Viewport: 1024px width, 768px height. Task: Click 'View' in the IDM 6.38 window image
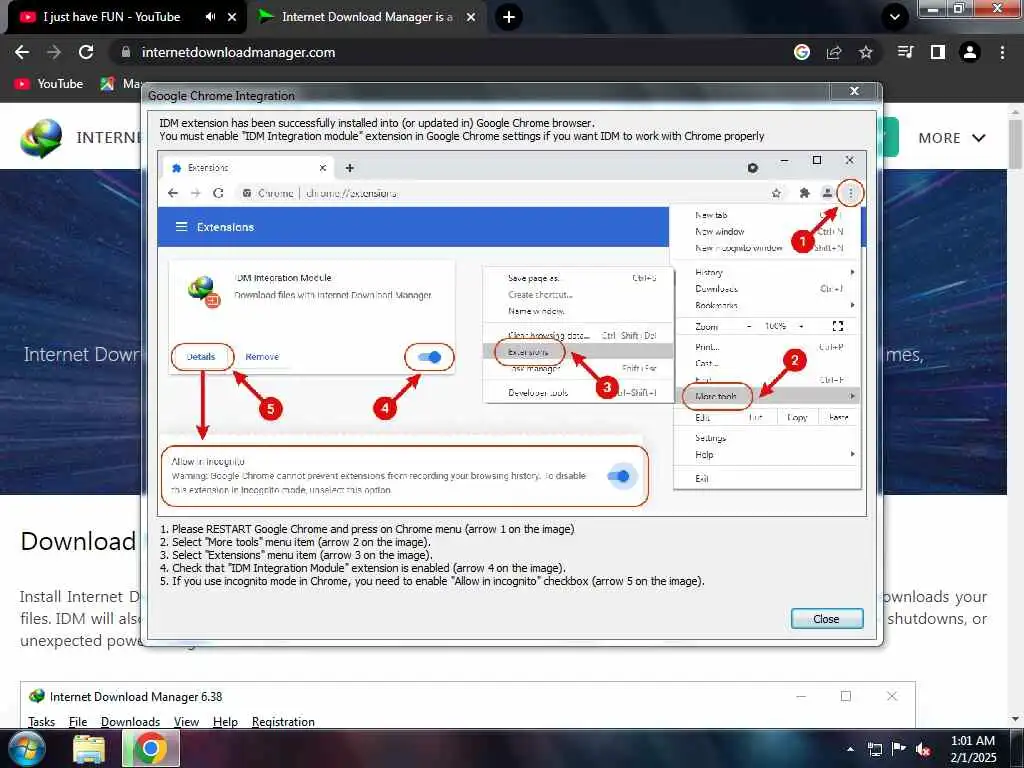186,722
